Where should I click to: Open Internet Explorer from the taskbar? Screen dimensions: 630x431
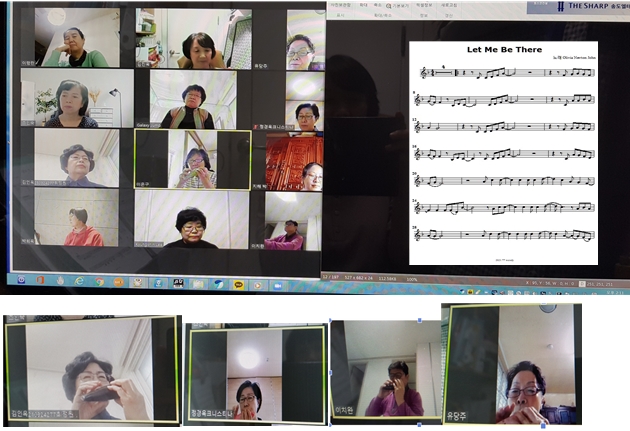[81, 283]
